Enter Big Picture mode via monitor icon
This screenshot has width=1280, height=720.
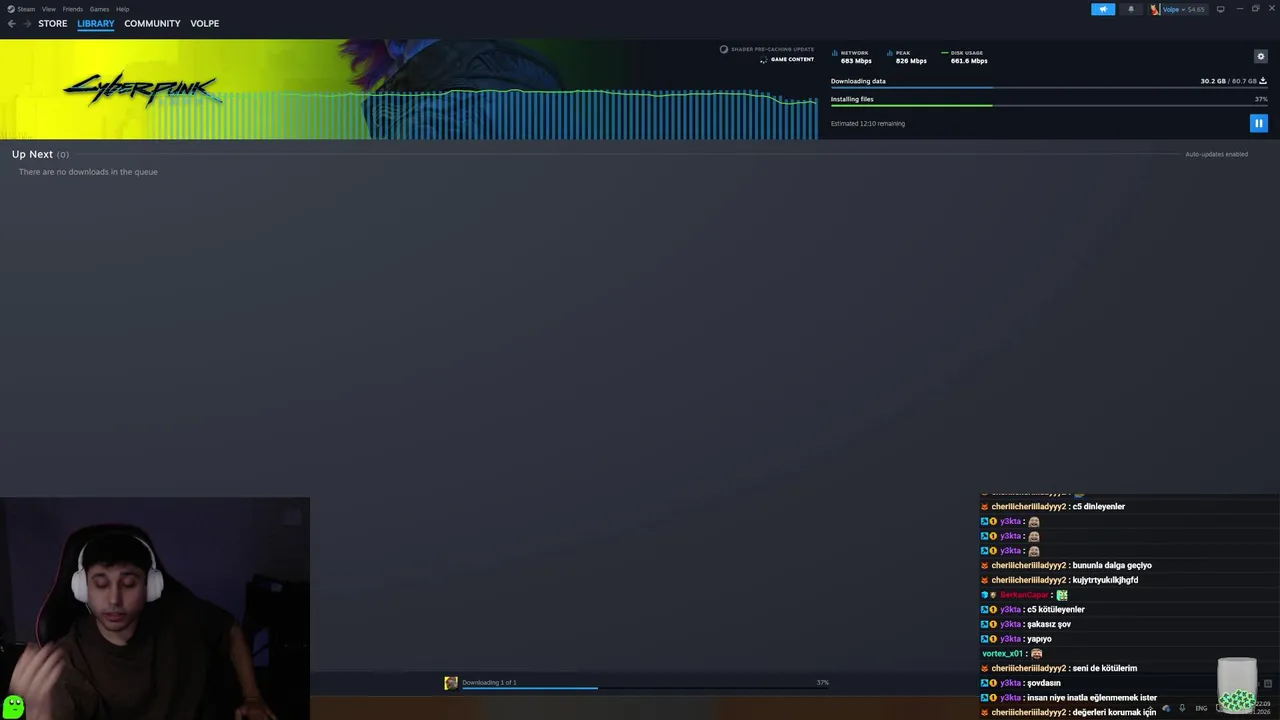[x=1220, y=9]
